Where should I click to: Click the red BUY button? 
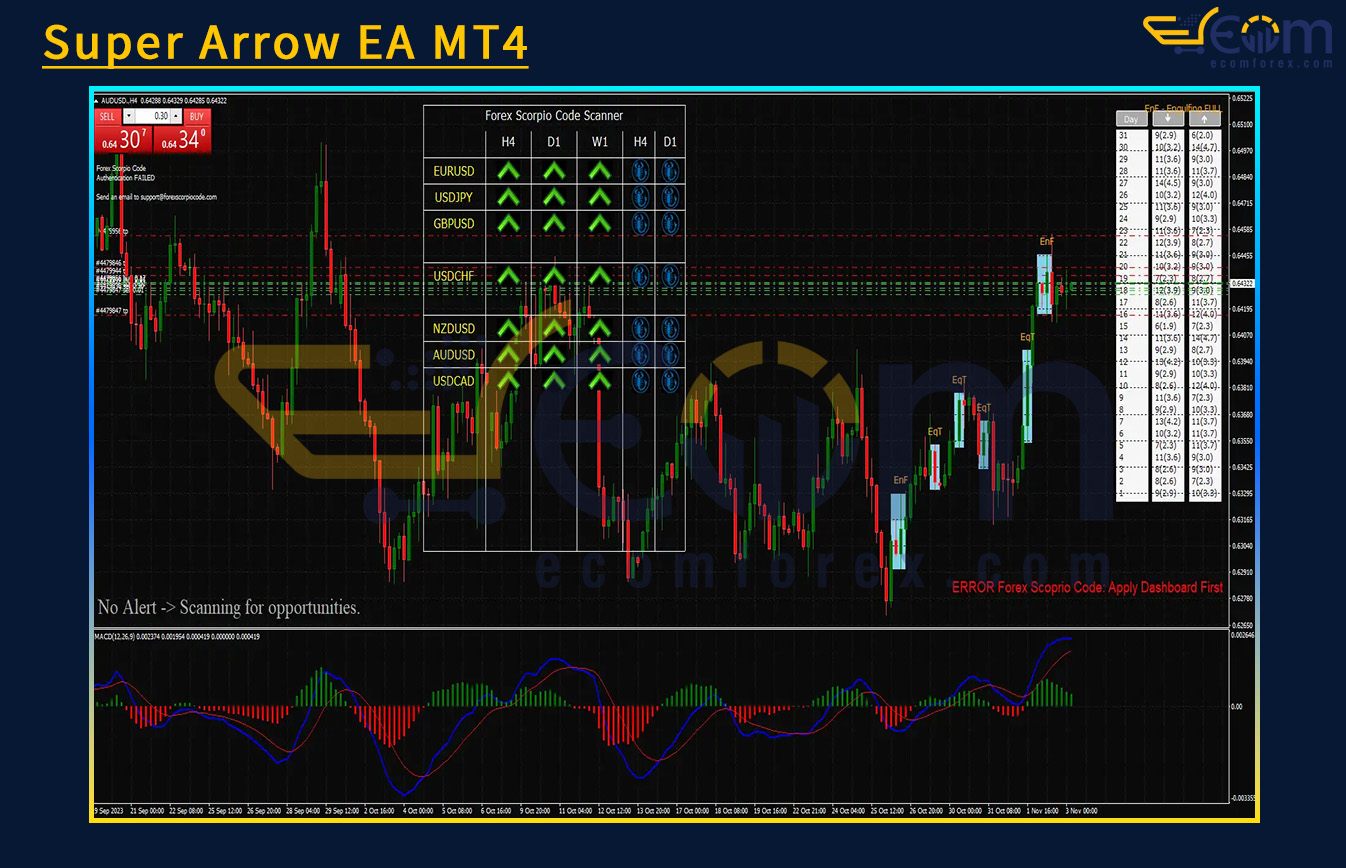[x=197, y=116]
